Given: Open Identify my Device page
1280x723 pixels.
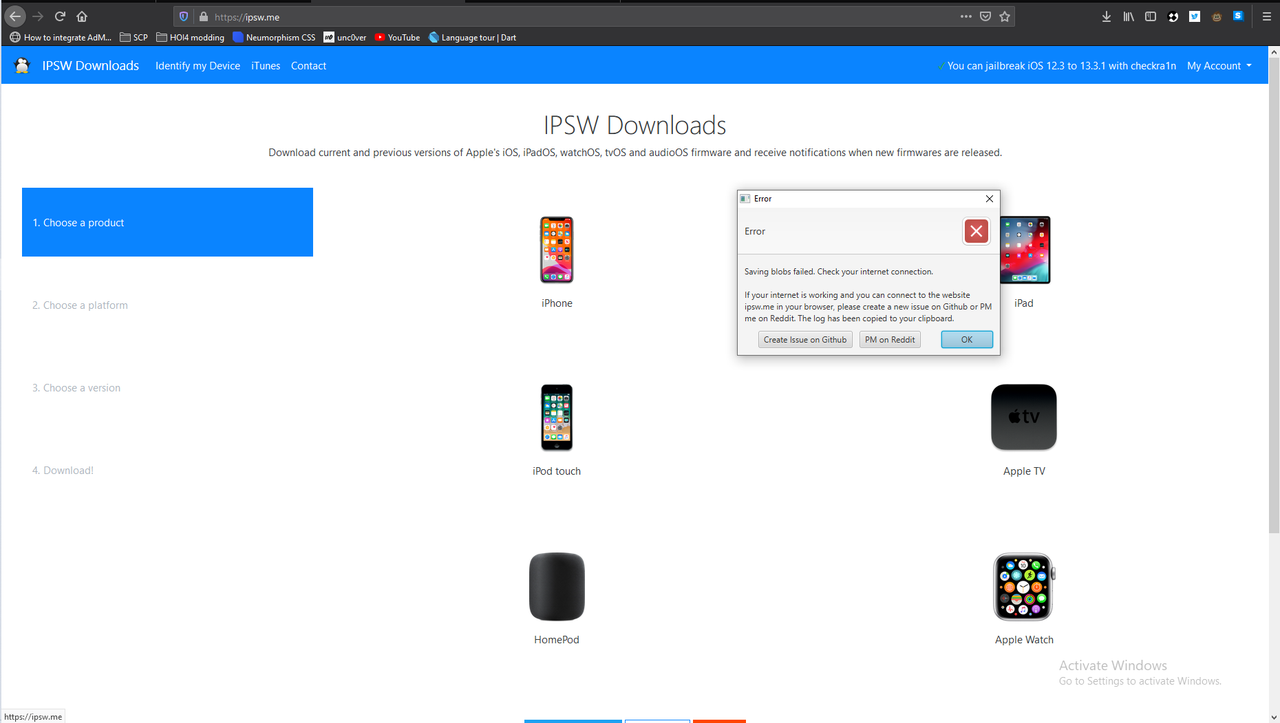Looking at the screenshot, I should (x=198, y=66).
